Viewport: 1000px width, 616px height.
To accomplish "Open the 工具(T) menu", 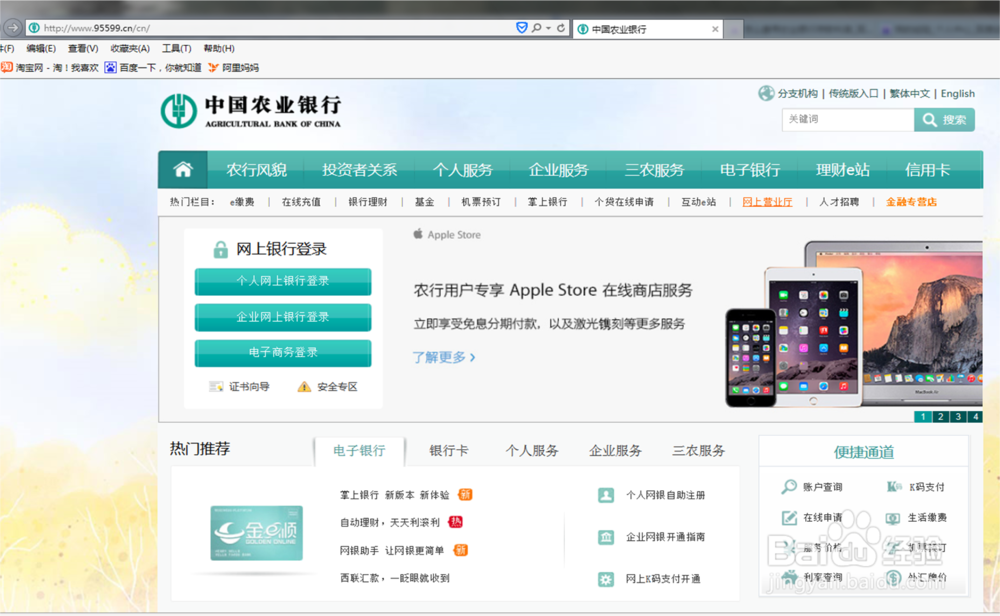I will 176,48.
